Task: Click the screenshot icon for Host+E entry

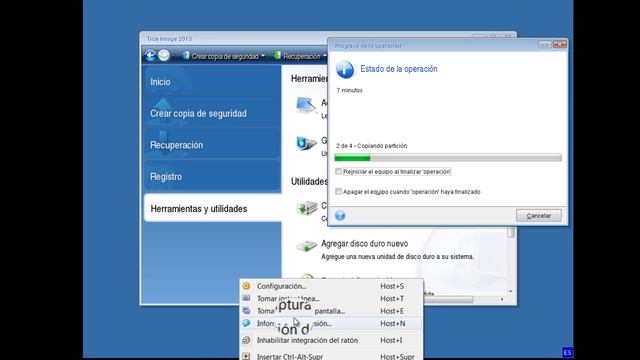Action: pos(246,311)
